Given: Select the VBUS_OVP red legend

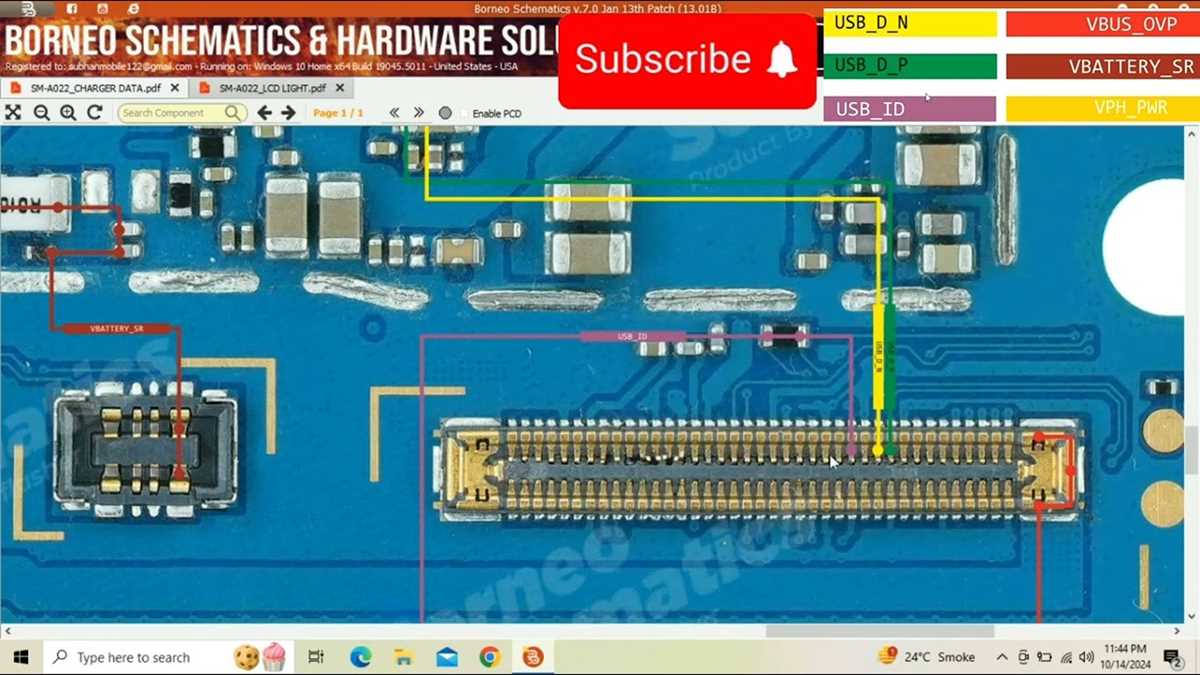Looking at the screenshot, I should [x=1103, y=24].
